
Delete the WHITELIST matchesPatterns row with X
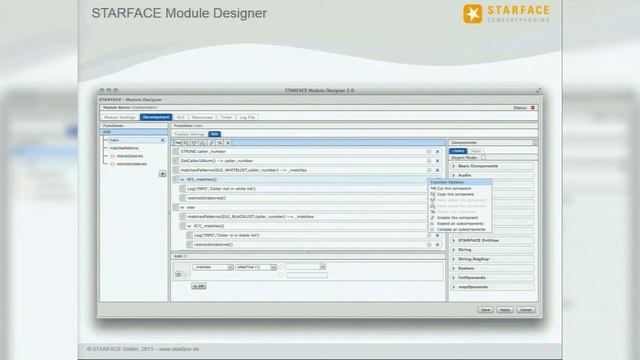[438, 170]
